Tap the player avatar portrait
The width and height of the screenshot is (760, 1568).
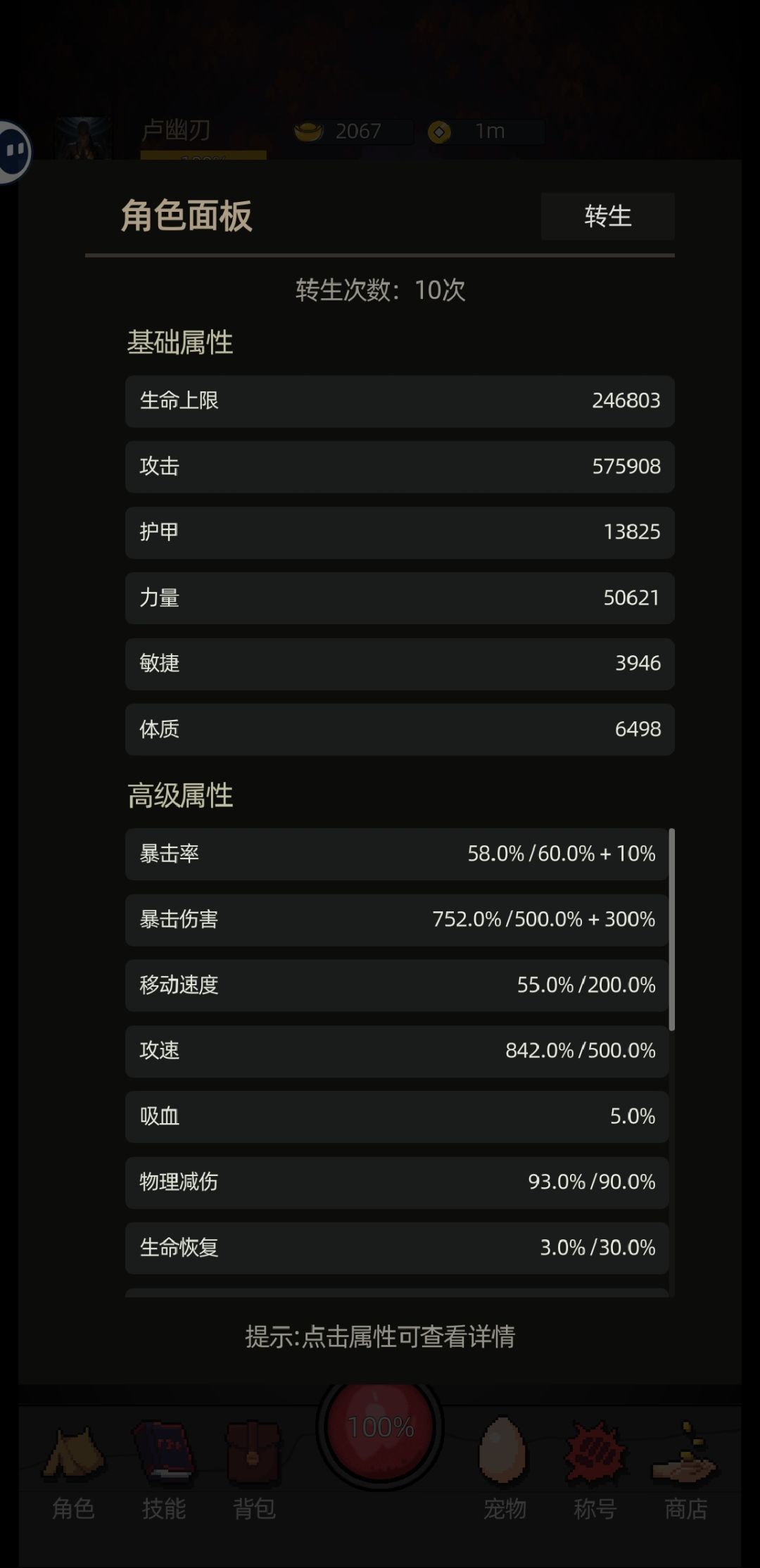click(83, 138)
